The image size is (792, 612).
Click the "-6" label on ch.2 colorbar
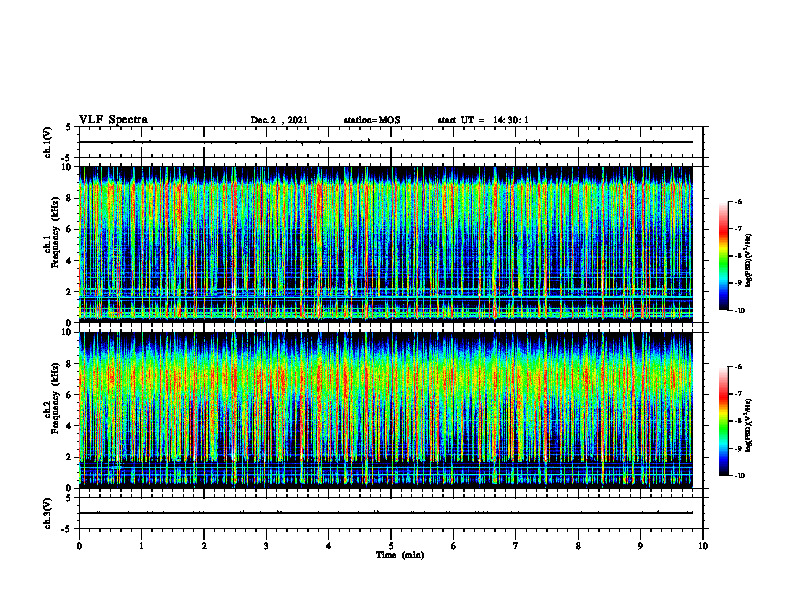(x=738, y=367)
